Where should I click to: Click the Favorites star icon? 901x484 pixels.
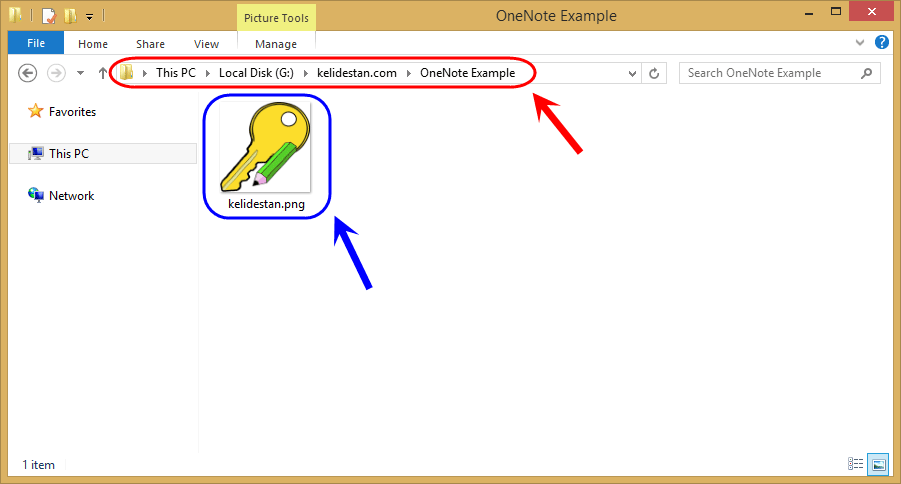[36, 111]
